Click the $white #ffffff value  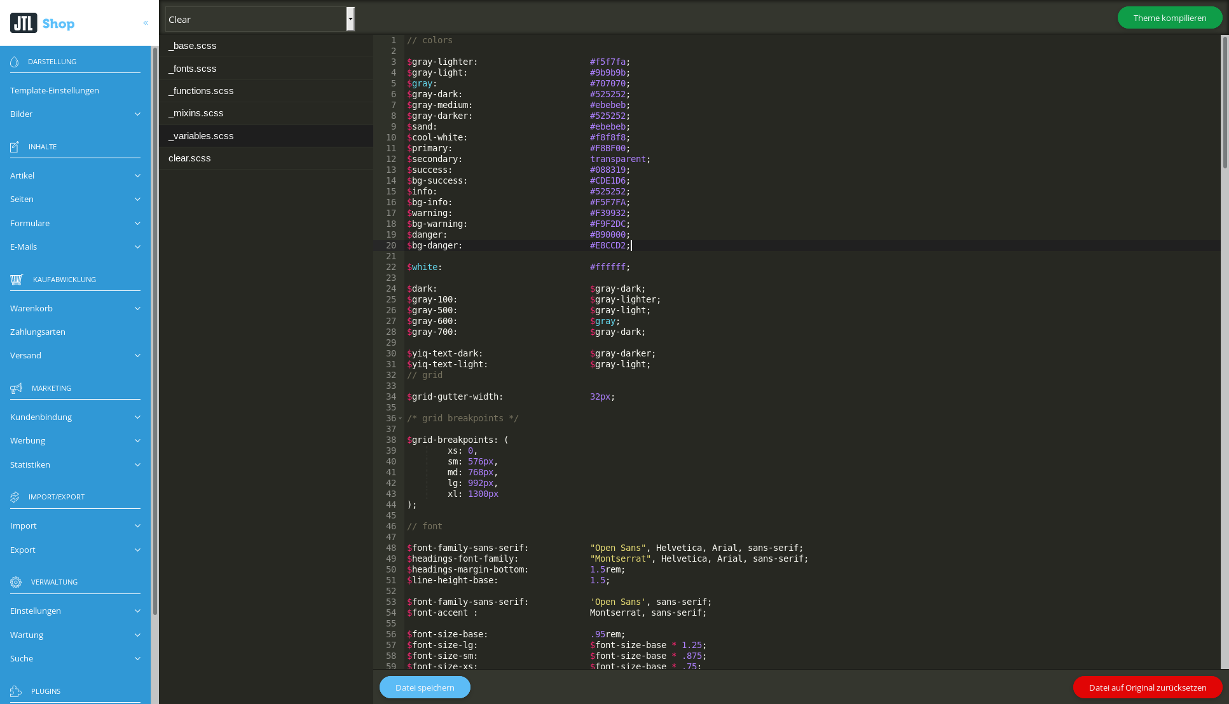click(x=608, y=267)
